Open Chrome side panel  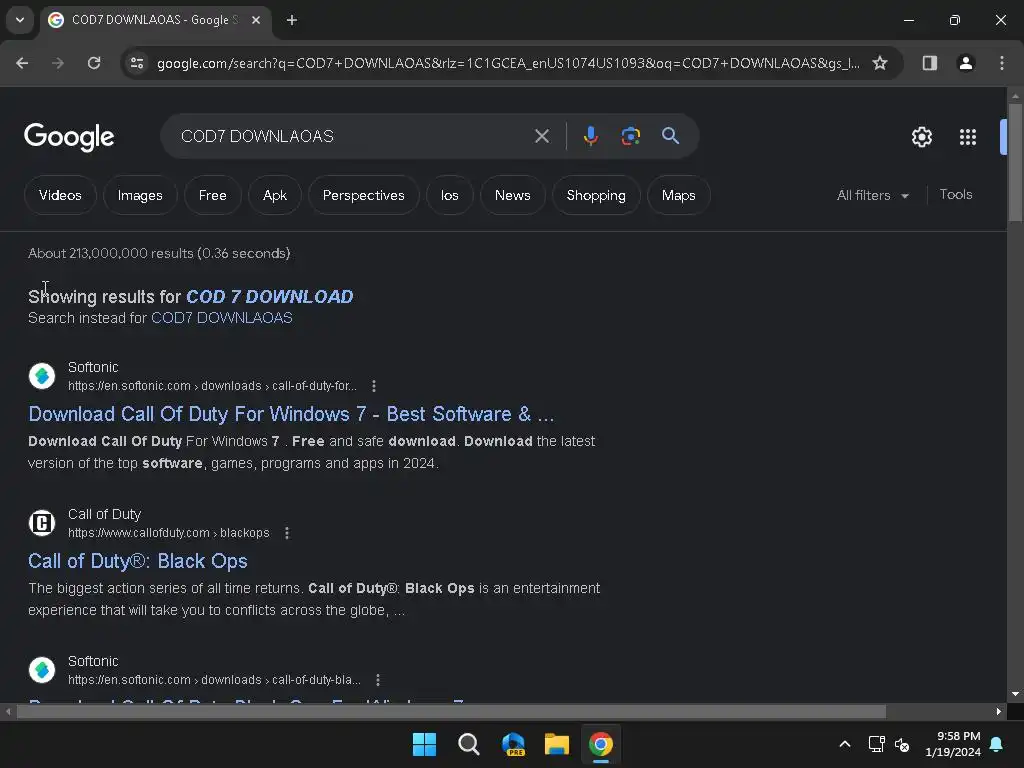[929, 63]
